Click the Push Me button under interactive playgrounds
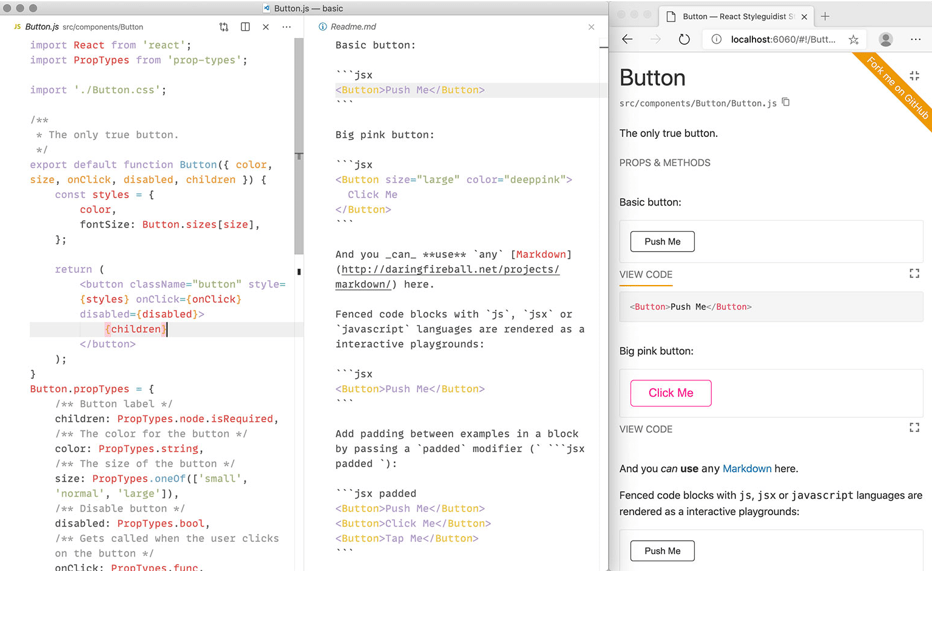This screenshot has width=932, height=625. [662, 551]
